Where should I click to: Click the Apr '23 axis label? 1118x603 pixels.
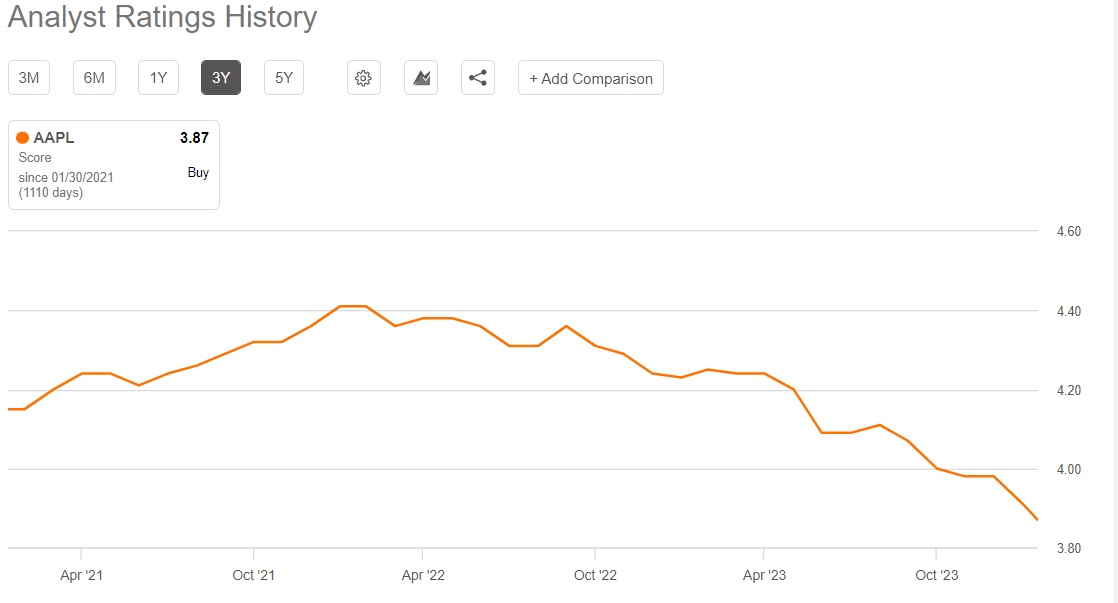click(763, 575)
